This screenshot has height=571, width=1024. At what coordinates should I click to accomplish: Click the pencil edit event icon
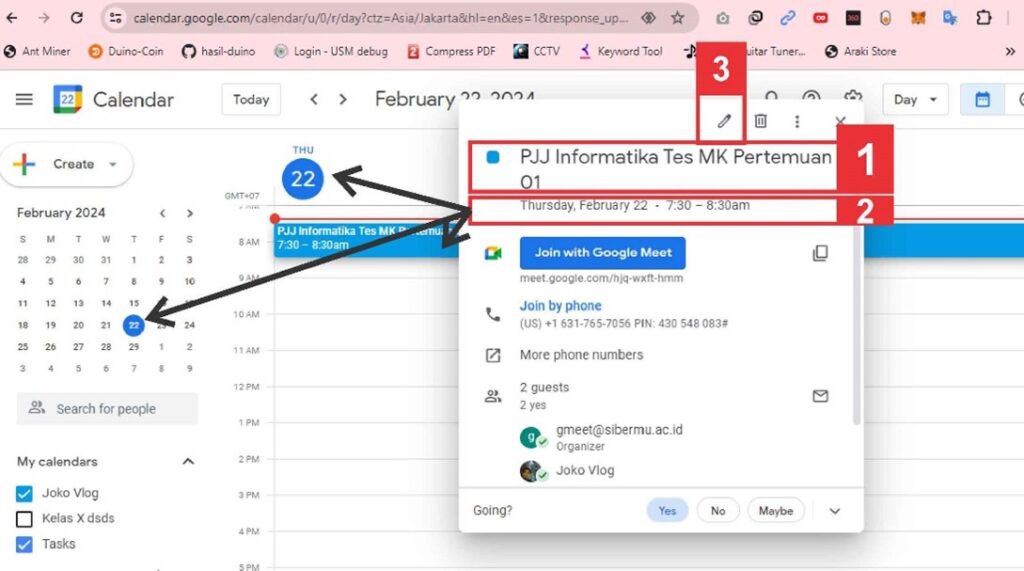[x=725, y=121]
